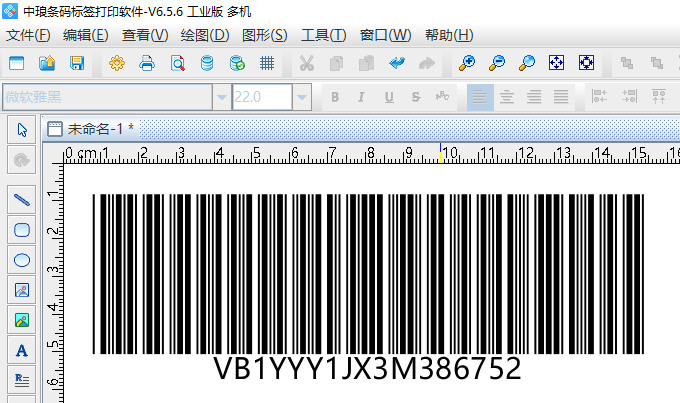Screen dimensions: 680x403
Task: Open the 工具(T) menu
Action: pos(324,35)
